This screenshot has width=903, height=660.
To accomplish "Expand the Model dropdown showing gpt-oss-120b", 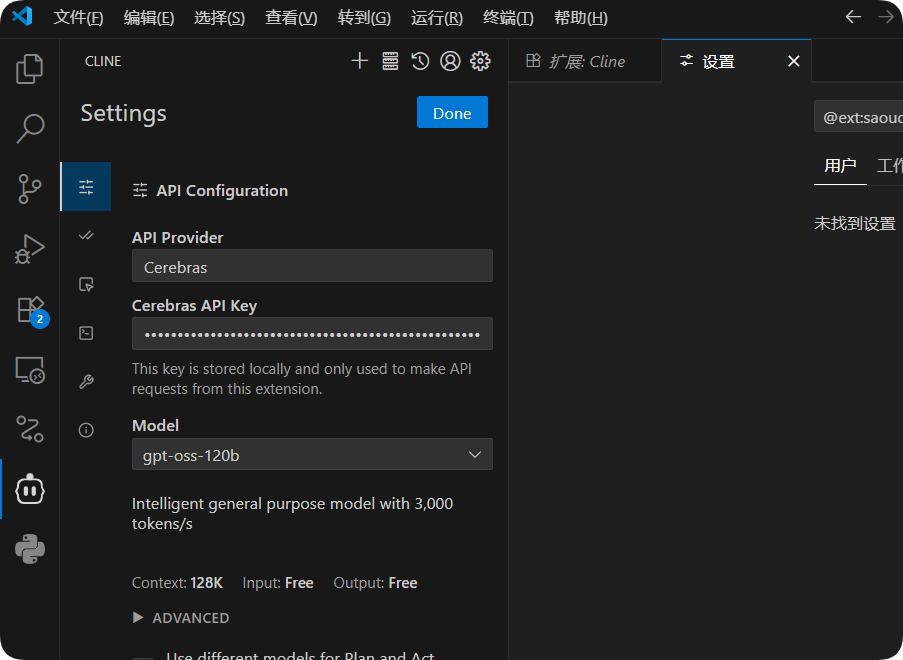I will (312, 455).
